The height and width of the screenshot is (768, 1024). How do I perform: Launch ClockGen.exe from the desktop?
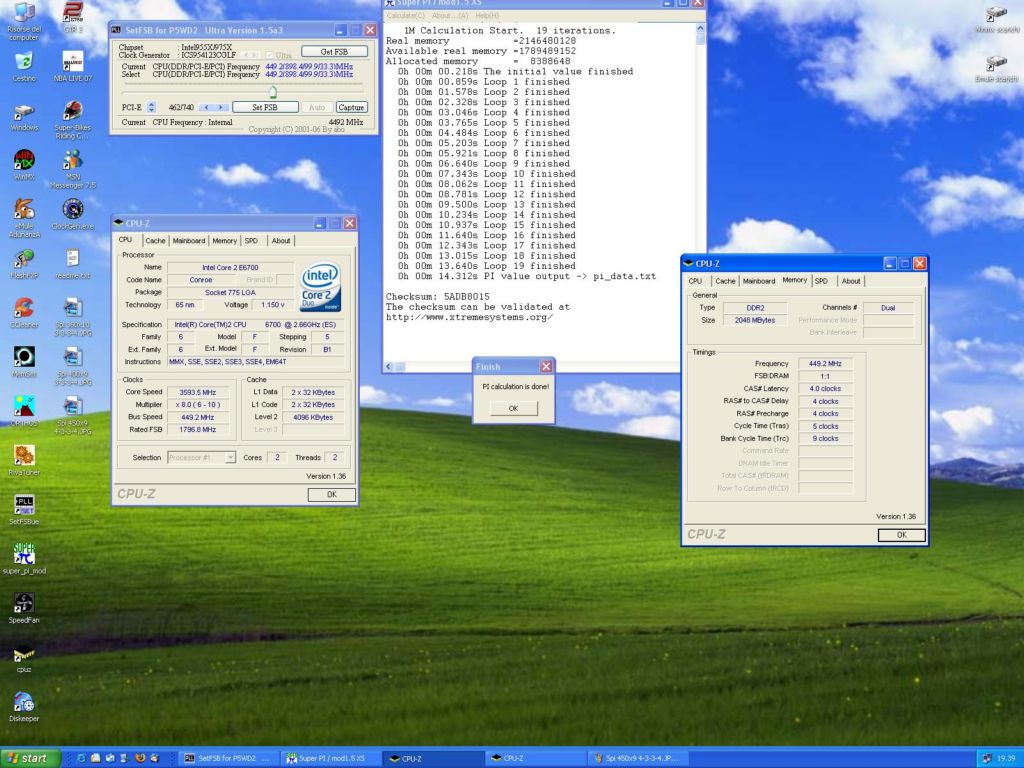pos(72,214)
